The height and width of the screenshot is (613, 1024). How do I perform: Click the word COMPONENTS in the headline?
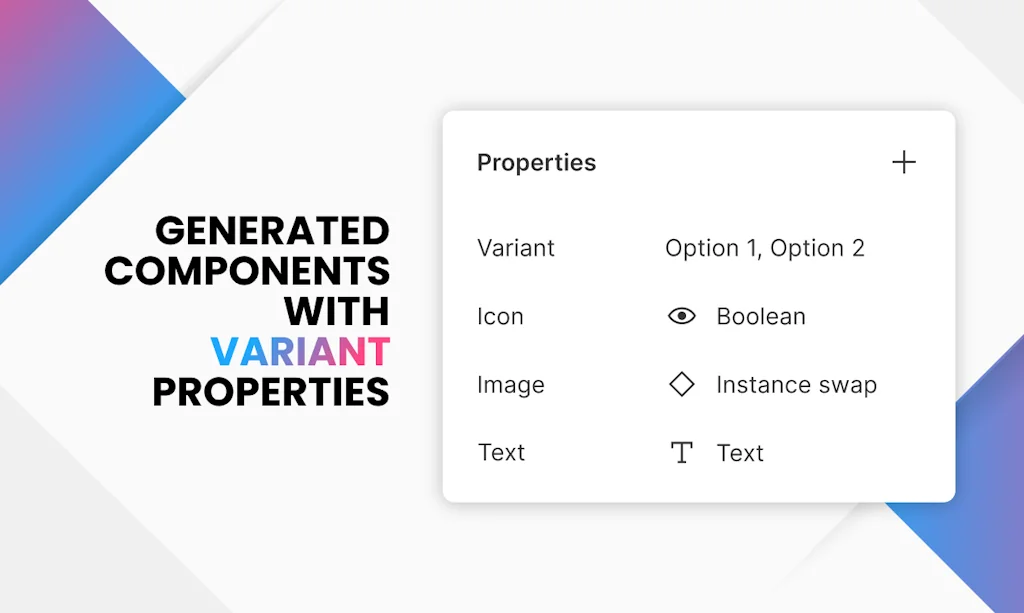pos(247,271)
